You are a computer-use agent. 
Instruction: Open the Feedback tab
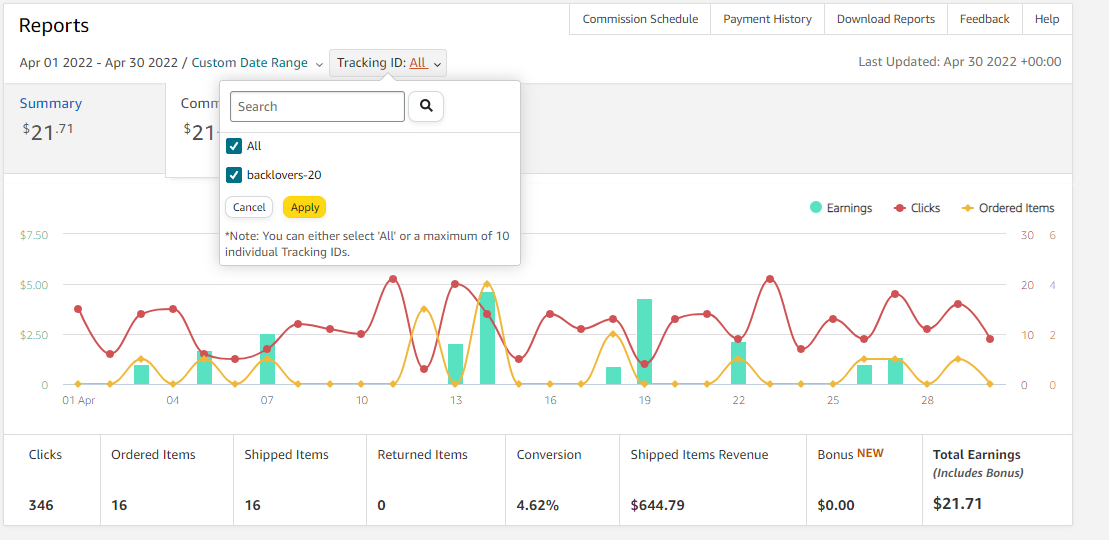coord(985,19)
